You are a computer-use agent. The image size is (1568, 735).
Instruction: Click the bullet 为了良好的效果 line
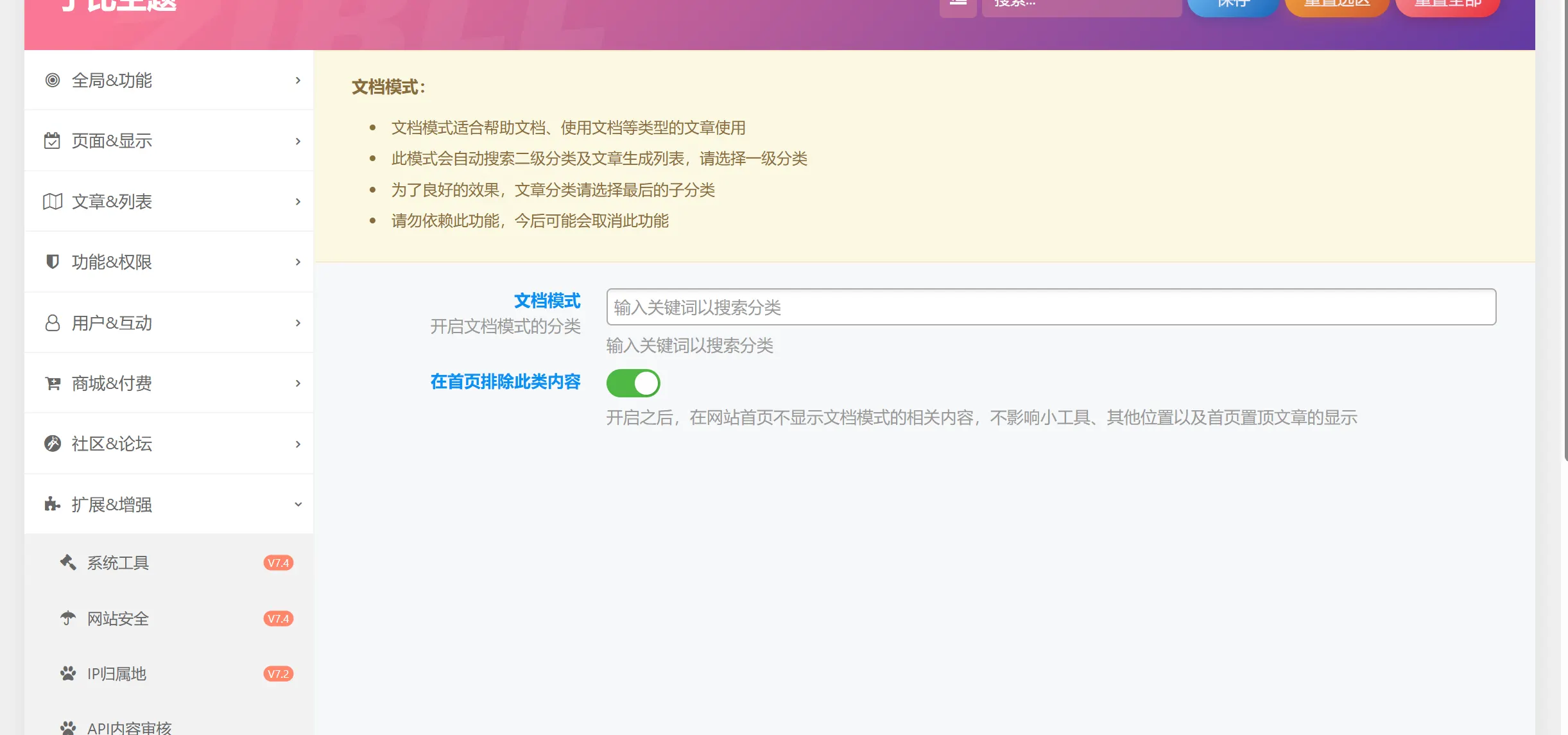coord(553,190)
